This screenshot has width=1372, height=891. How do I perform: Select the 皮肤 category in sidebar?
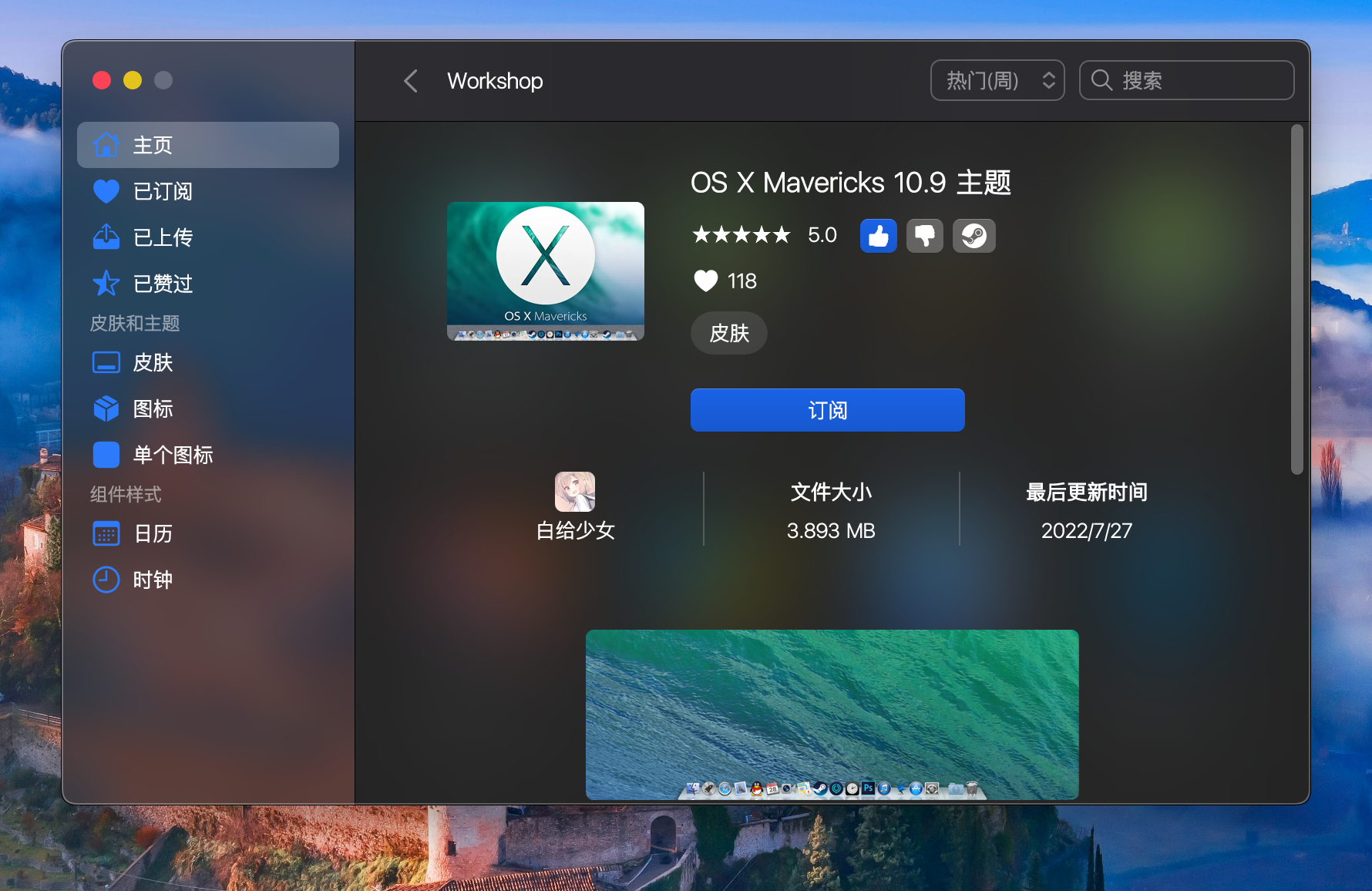[x=208, y=362]
